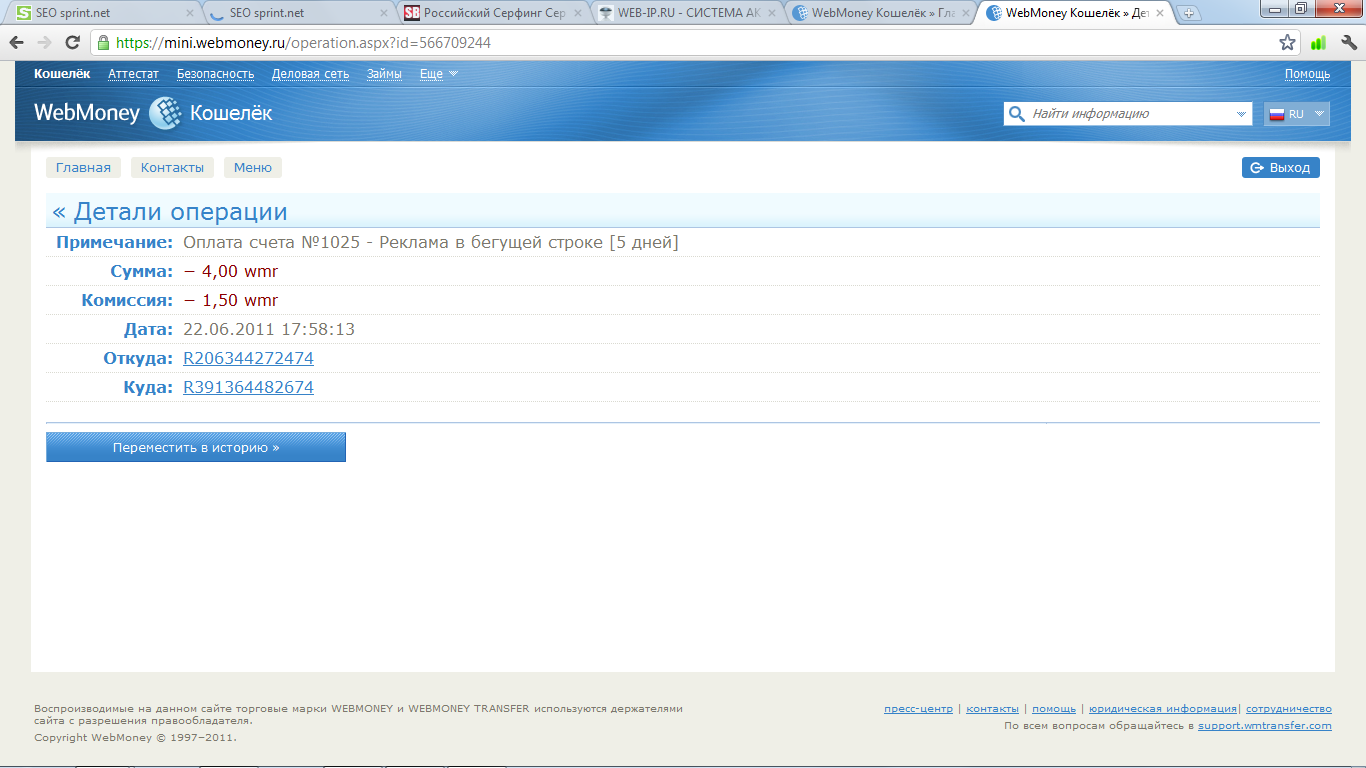Open the Займы menu link

tap(384, 74)
